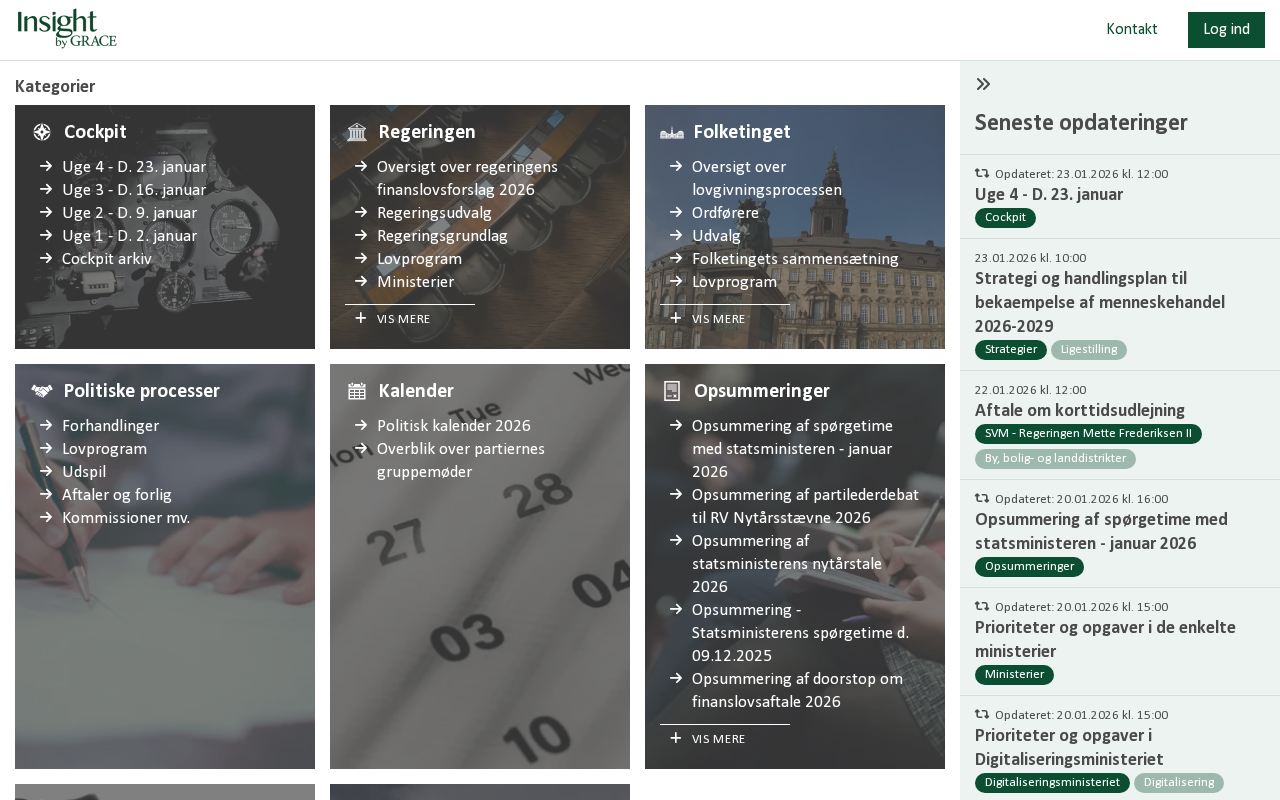This screenshot has height=800, width=1280.
Task: Click the Cockpit tag in updates
Action: [x=1005, y=218]
